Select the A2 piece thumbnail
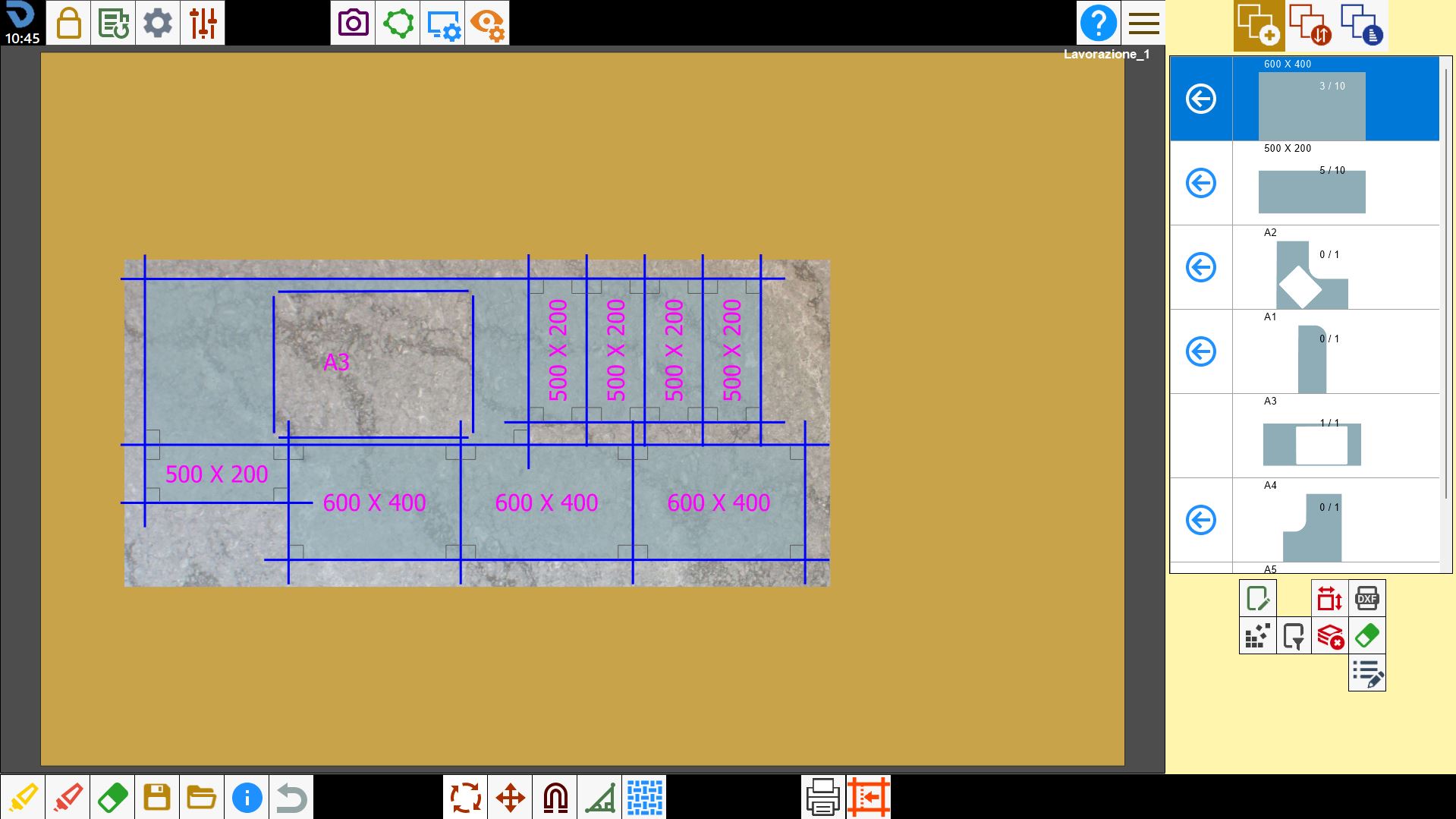This screenshot has width=1456, height=819. [1312, 275]
